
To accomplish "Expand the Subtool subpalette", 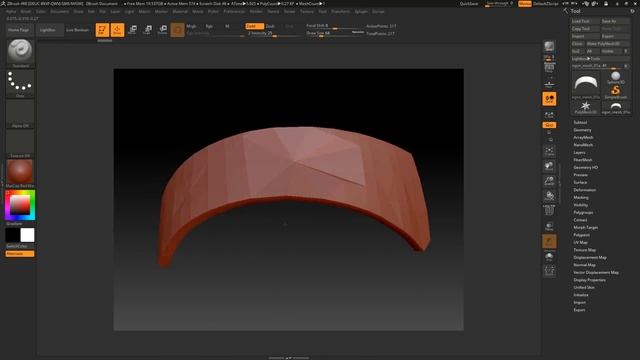I will pyautogui.click(x=580, y=122).
